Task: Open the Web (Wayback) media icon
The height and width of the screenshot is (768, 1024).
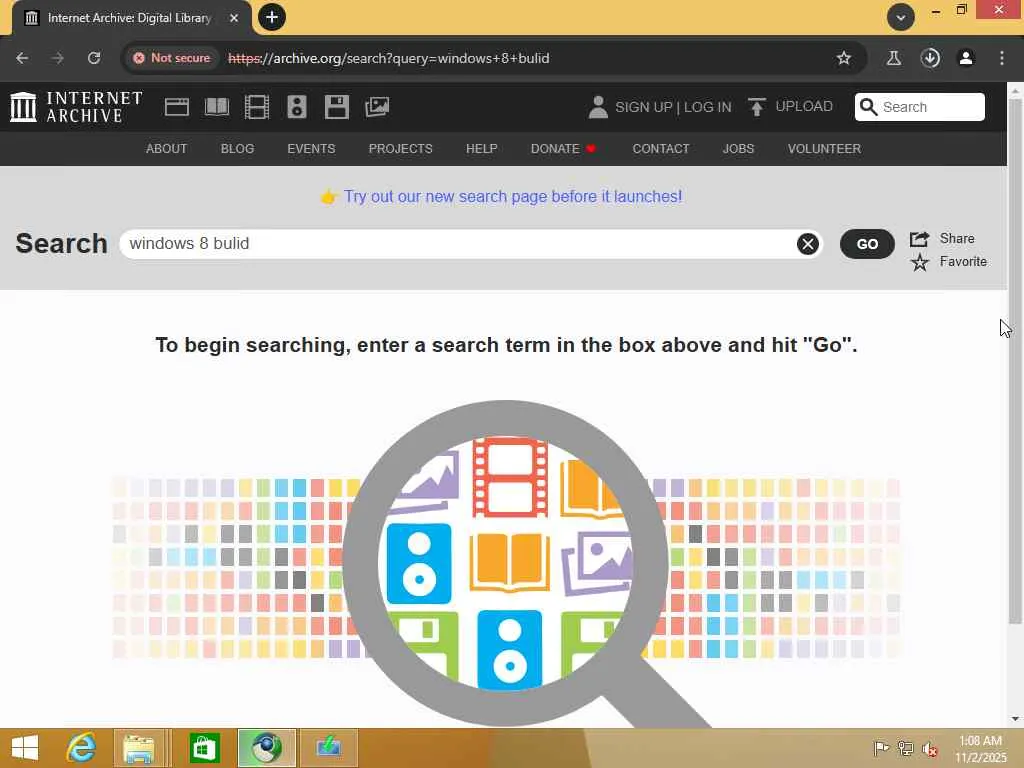Action: point(176,106)
